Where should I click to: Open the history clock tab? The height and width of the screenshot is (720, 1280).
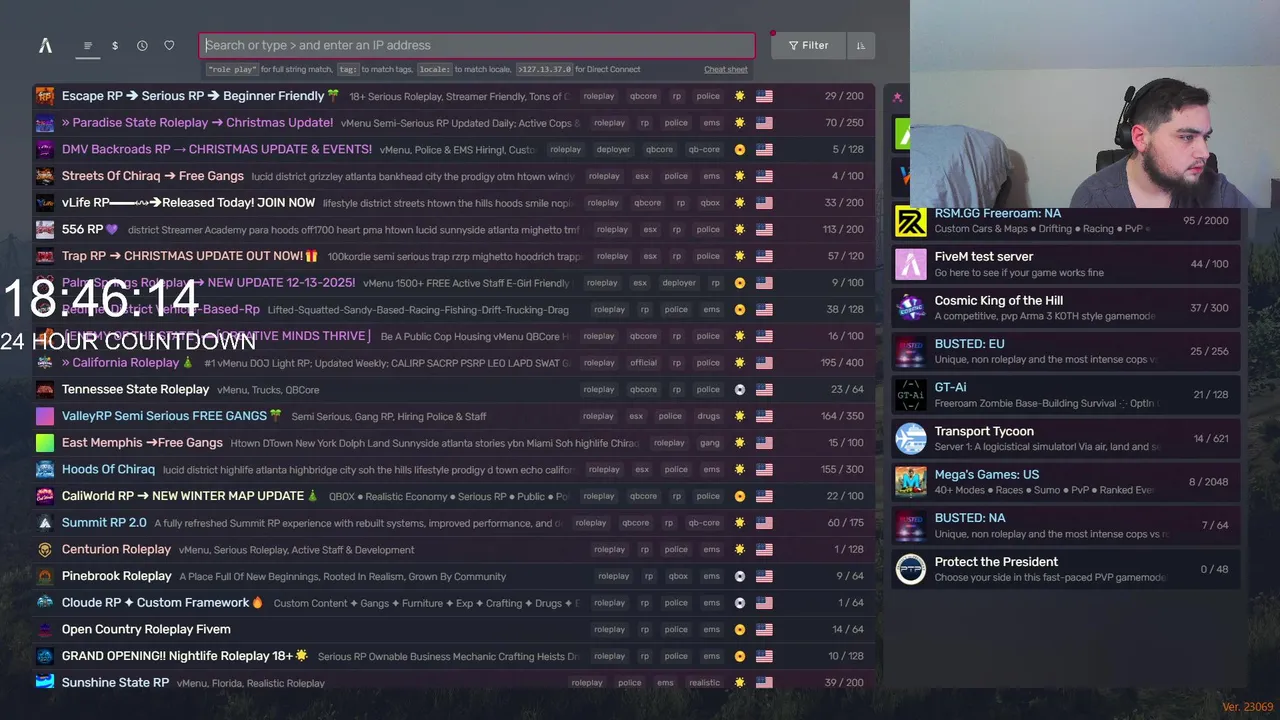pos(142,45)
